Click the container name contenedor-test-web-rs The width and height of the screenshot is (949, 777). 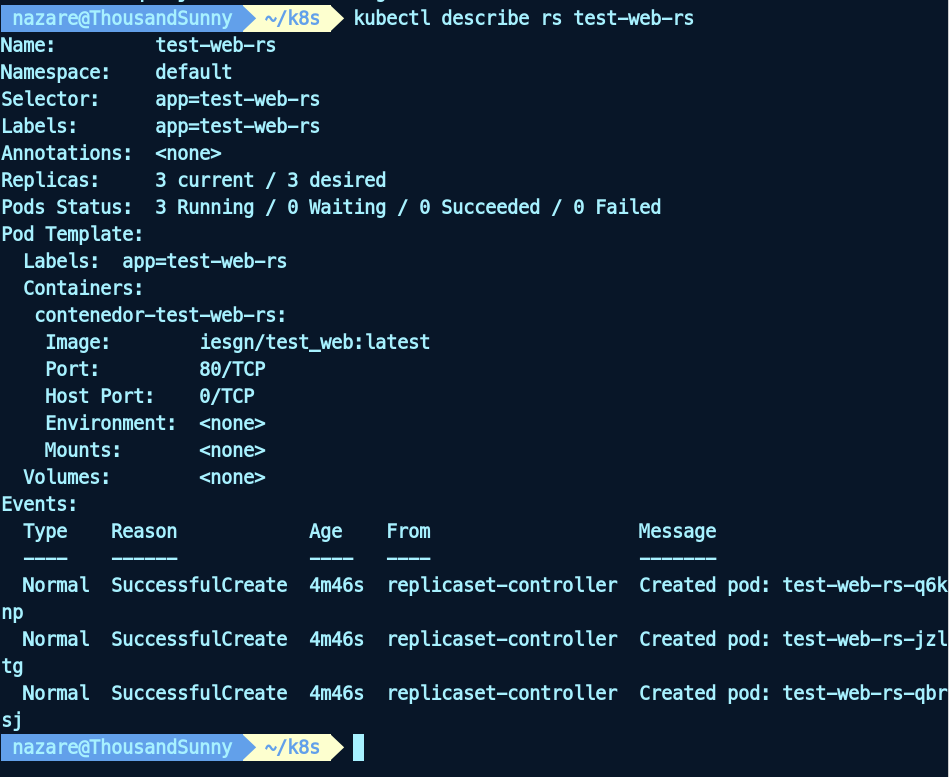pyautogui.click(x=160, y=315)
